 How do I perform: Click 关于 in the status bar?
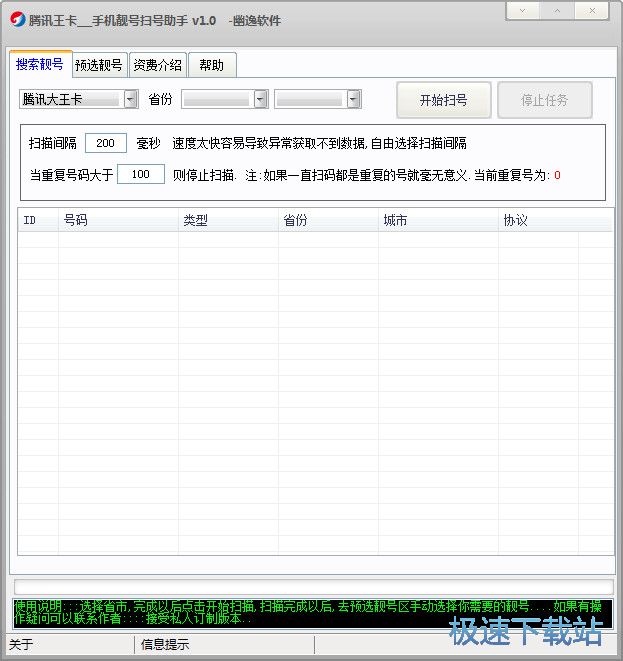pos(21,645)
